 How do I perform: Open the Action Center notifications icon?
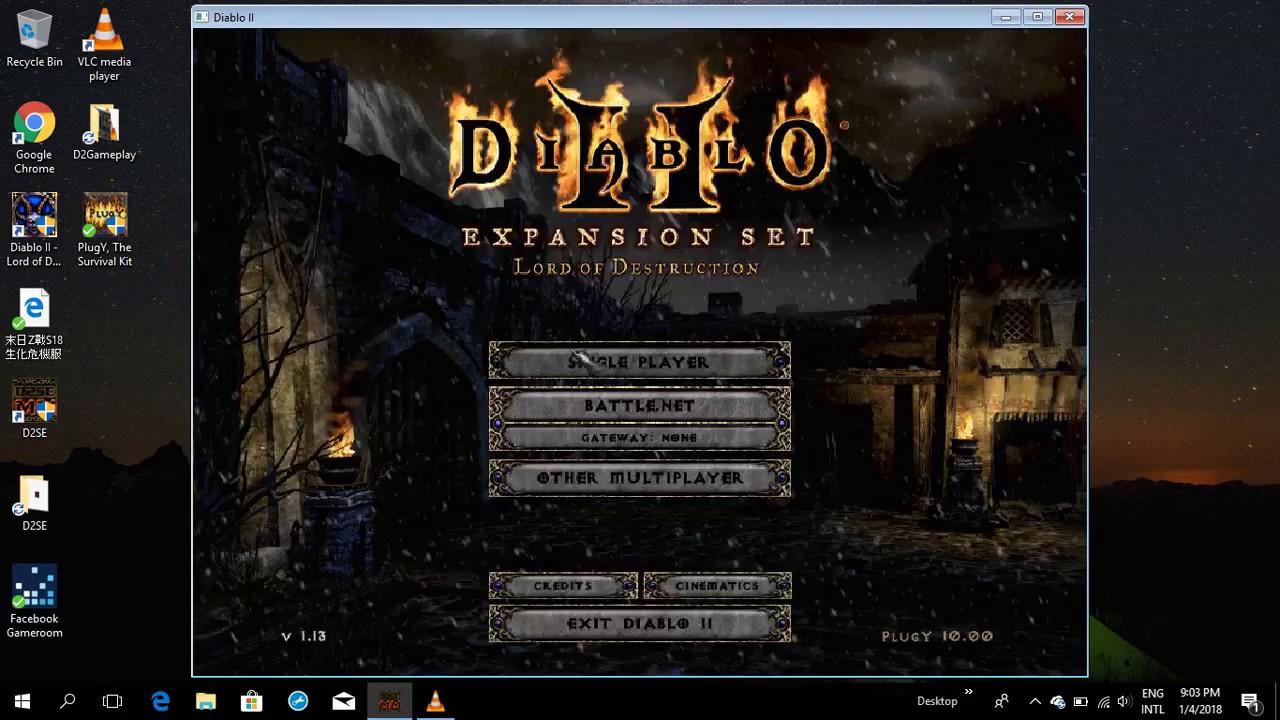(x=1249, y=701)
